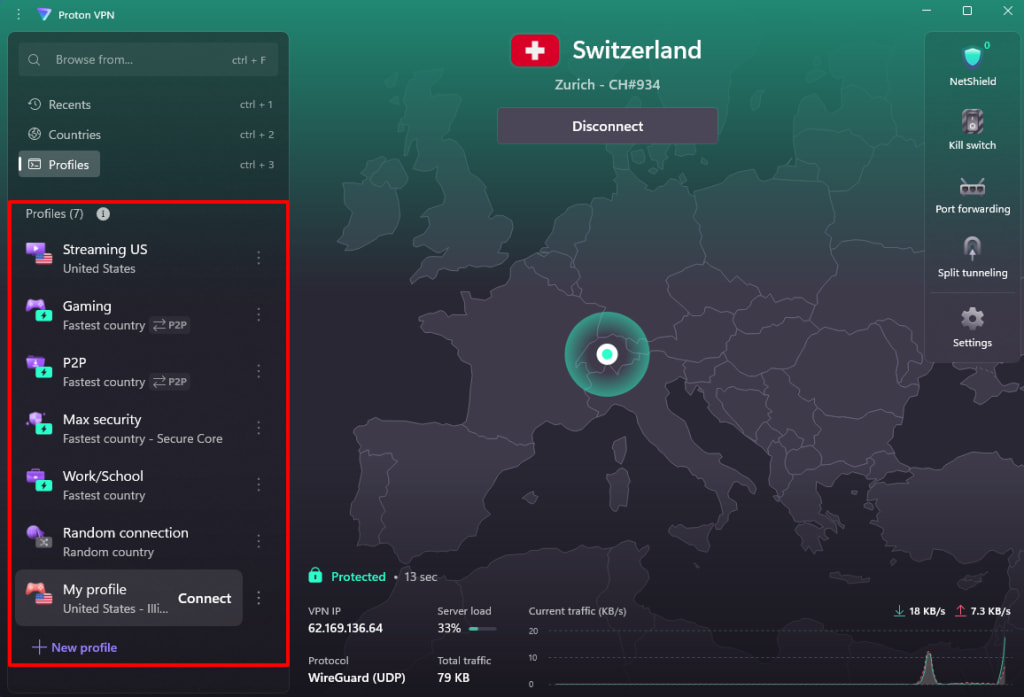Click the Zurich - CH#934 server label
1024x697 pixels.
(x=607, y=85)
